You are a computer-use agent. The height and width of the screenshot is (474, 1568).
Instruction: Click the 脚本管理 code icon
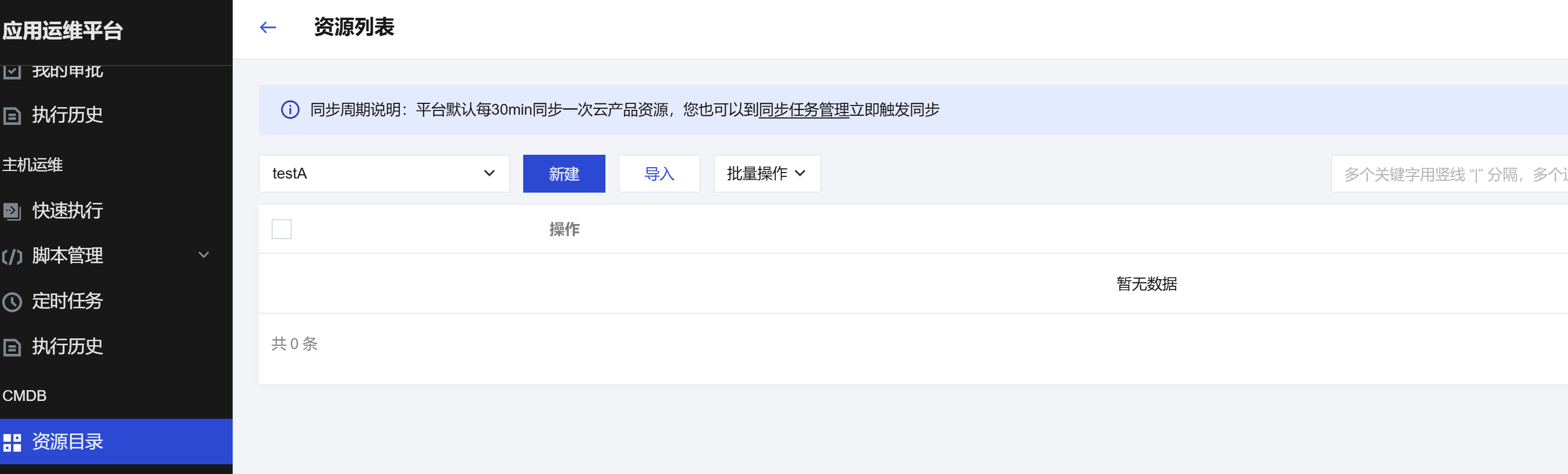pyautogui.click(x=12, y=256)
